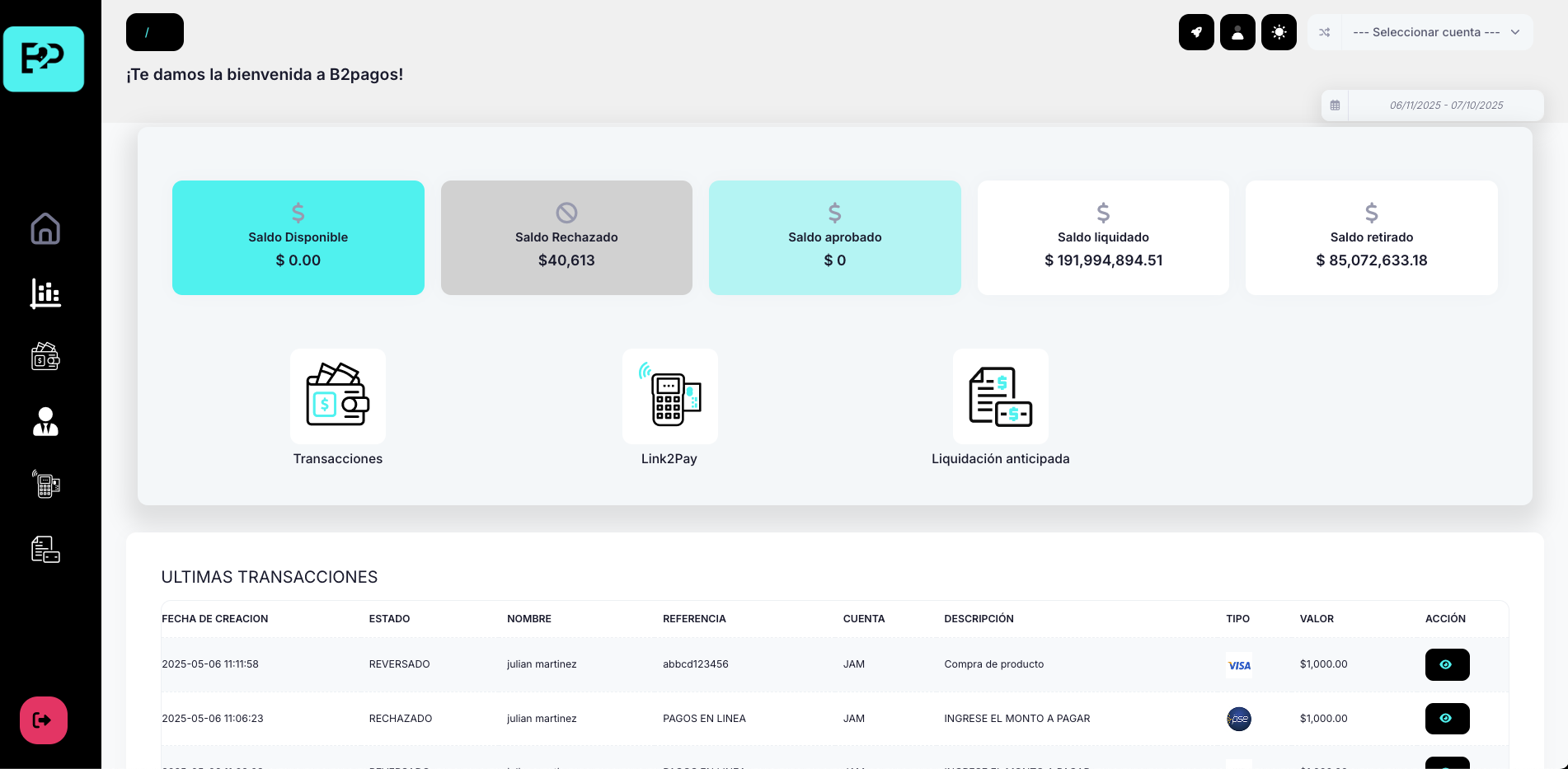Screen dimensions: 1568x769
Task: Select the Saldo Rechazado card
Action: 566,237
